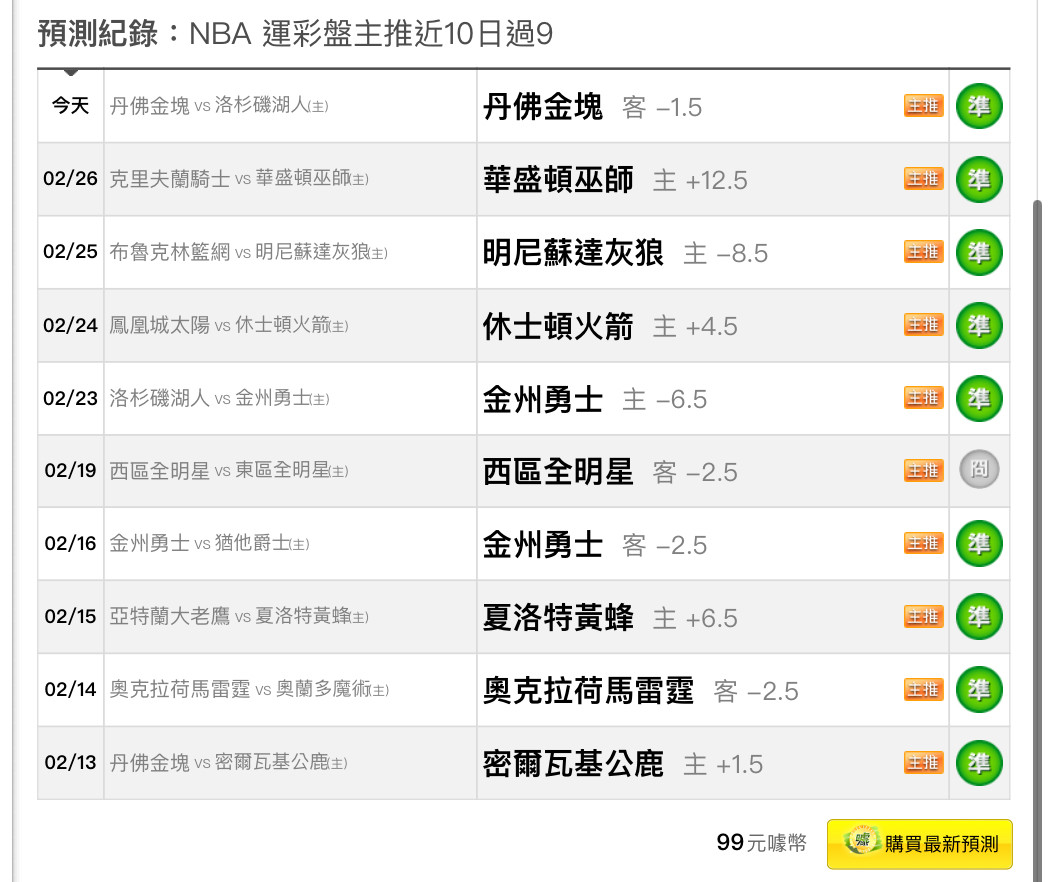
Task: Click the 02/24 date cell
Action: pyautogui.click(x=70, y=325)
